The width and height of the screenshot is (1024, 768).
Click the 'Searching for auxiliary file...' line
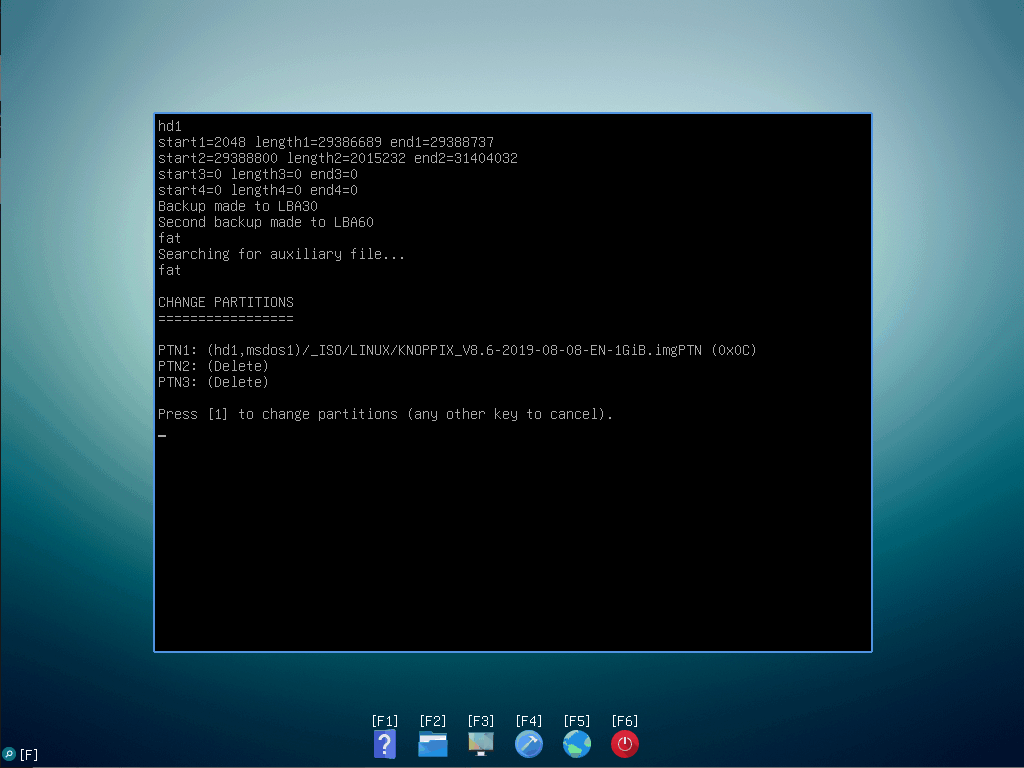pos(282,254)
